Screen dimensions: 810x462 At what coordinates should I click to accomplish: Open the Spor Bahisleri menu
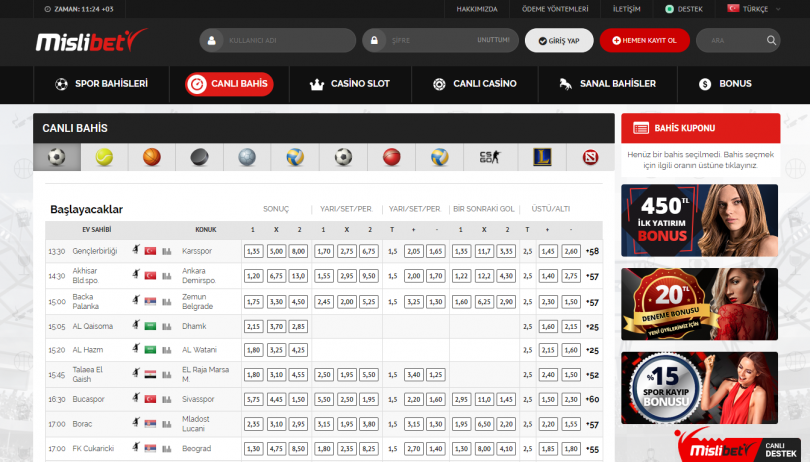pos(101,84)
